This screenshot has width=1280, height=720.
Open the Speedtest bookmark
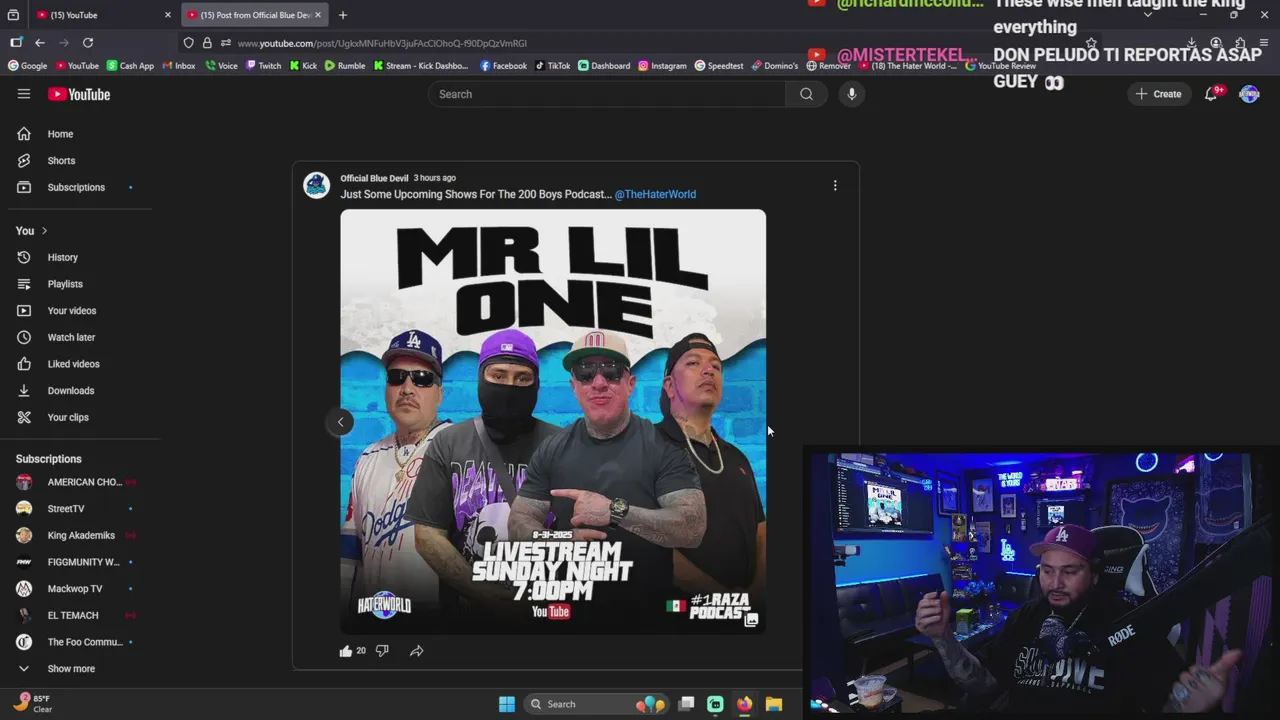click(x=719, y=66)
